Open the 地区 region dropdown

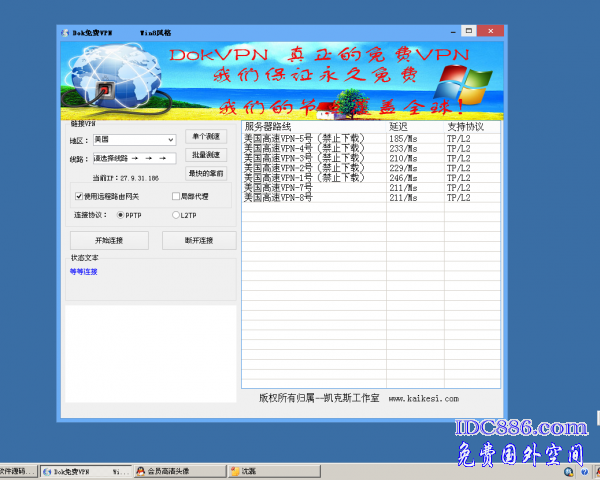click(x=134, y=139)
